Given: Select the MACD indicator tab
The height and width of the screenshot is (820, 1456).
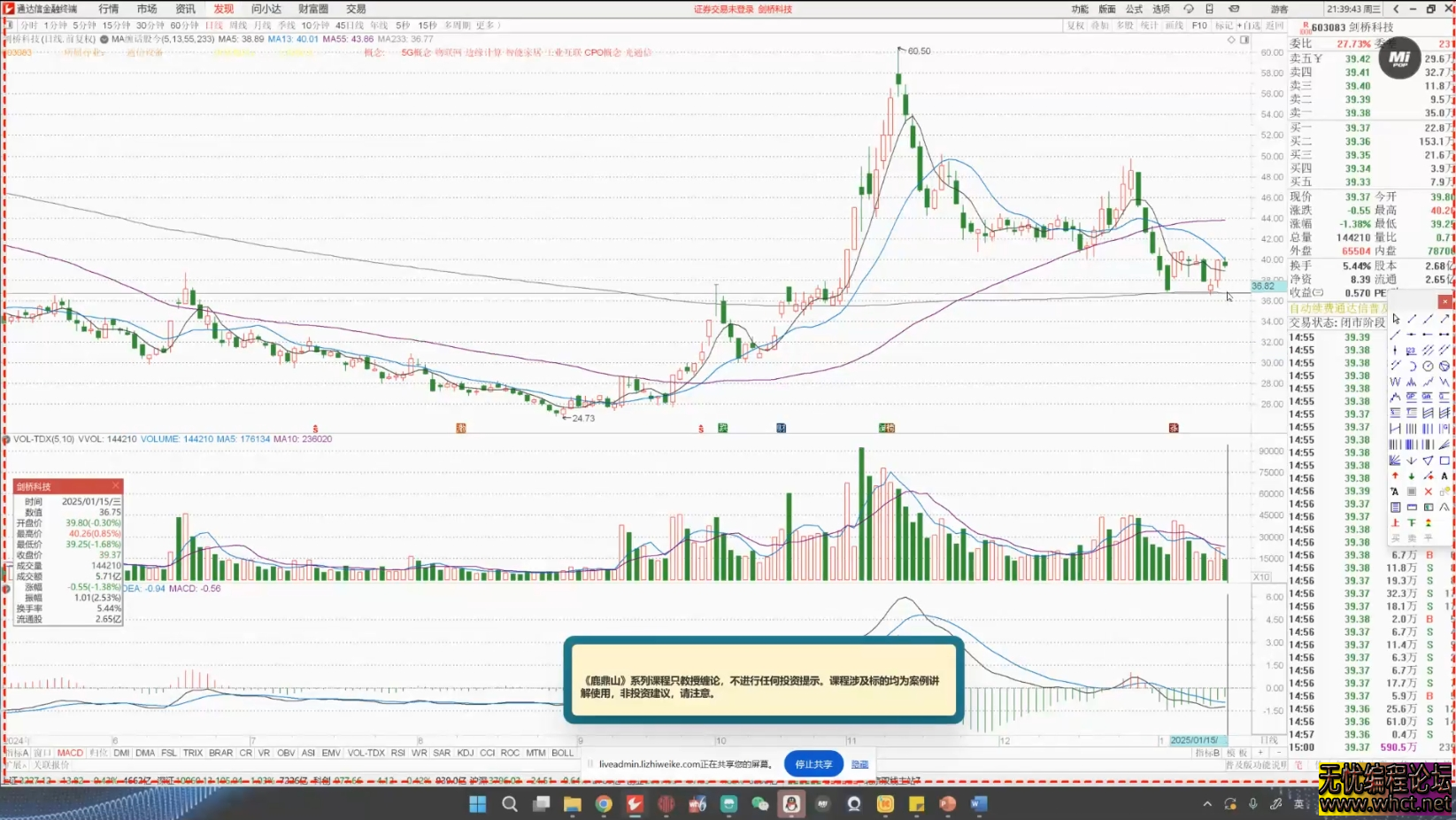Looking at the screenshot, I should (70, 753).
